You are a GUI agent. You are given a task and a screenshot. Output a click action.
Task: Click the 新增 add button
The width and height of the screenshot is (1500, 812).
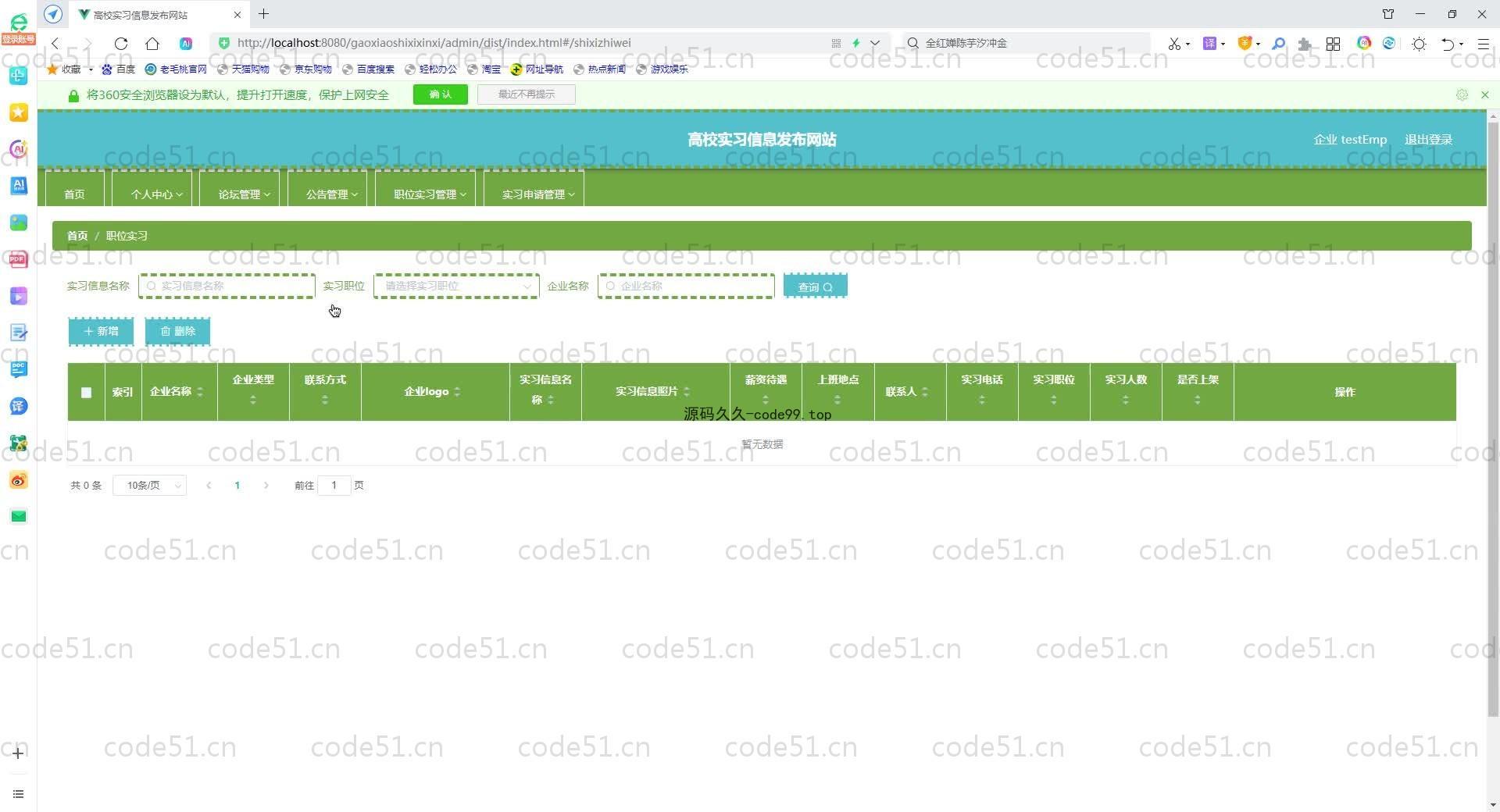(x=101, y=331)
